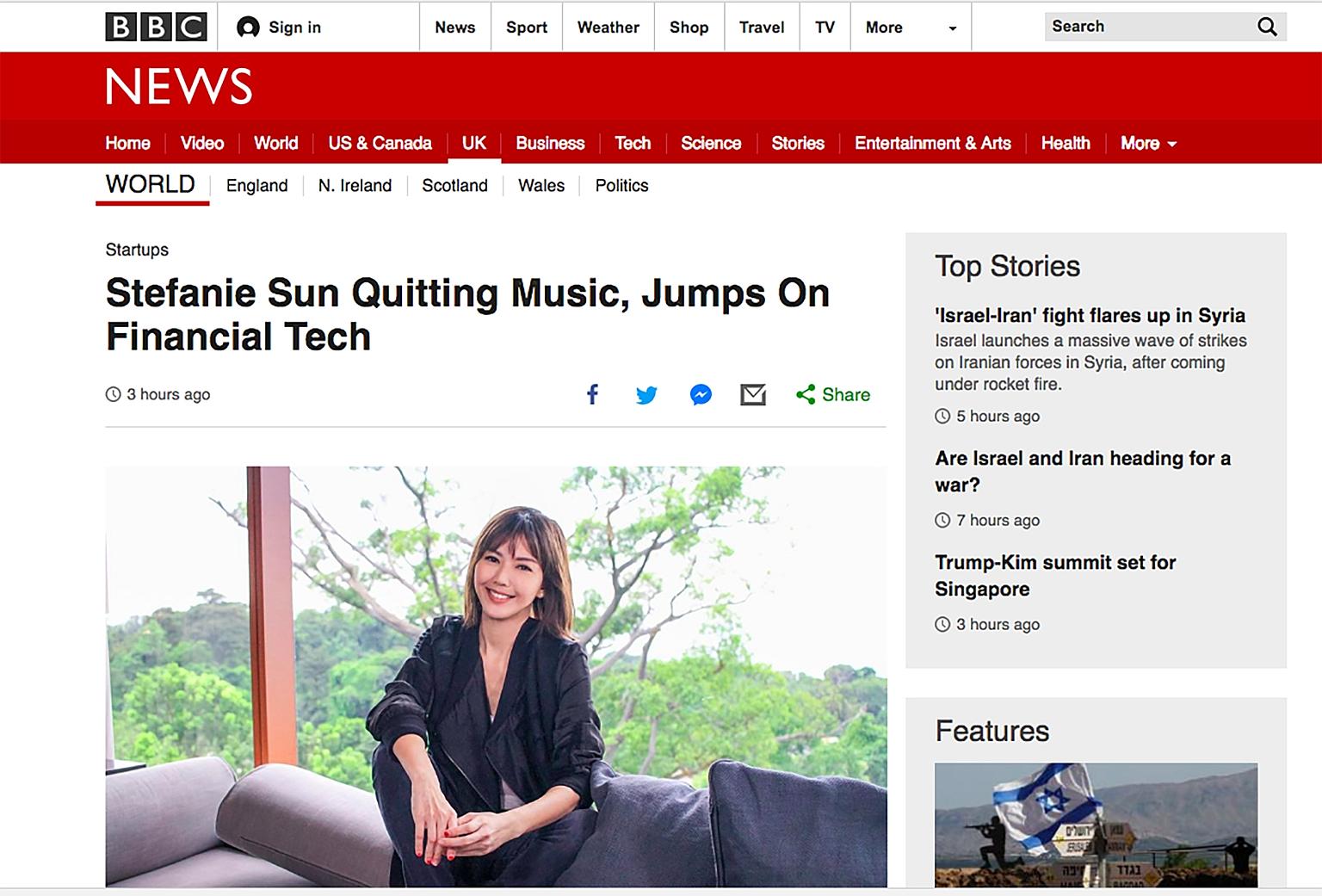Share the article via Messenger
The height and width of the screenshot is (896, 1322).
[x=700, y=395]
